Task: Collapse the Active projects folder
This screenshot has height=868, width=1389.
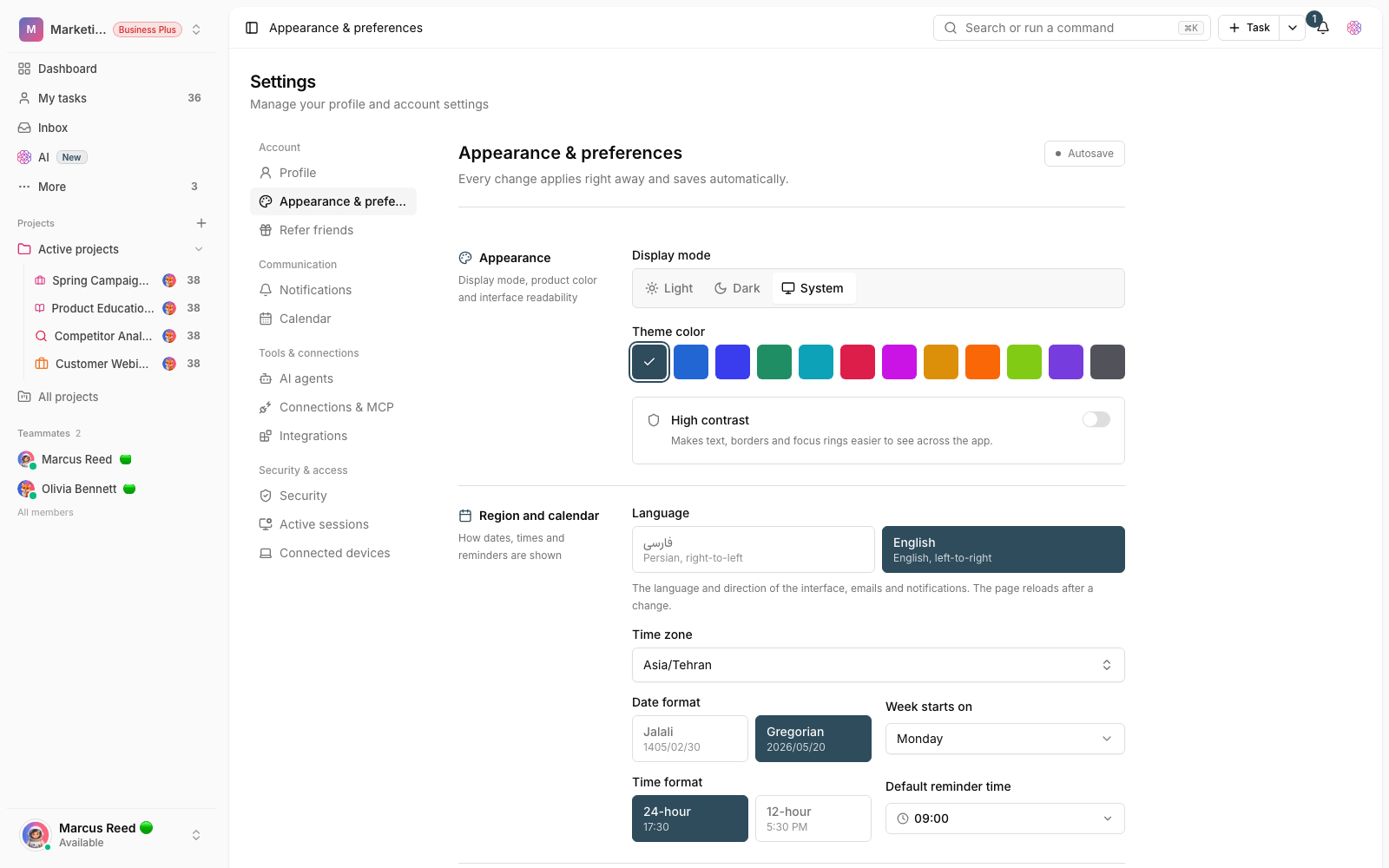Action: click(x=199, y=249)
